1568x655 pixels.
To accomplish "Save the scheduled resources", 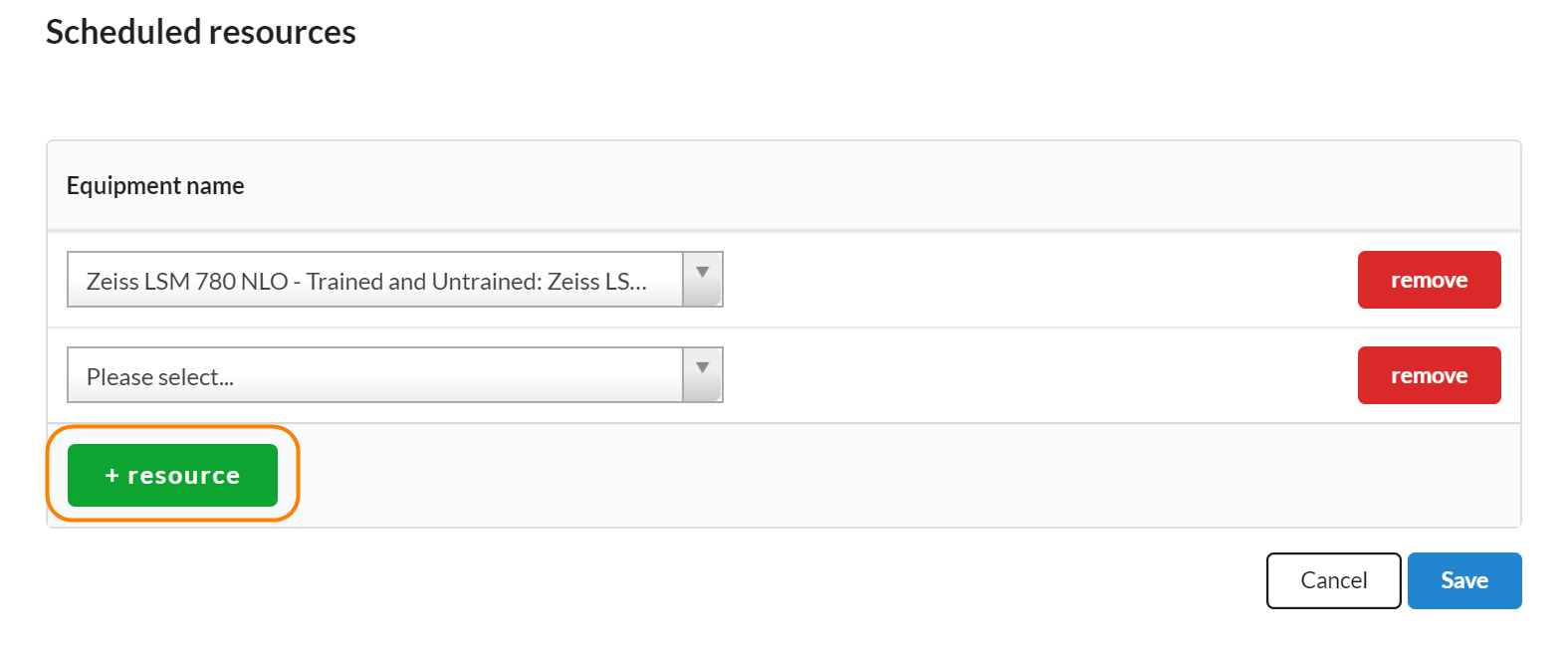I will pyautogui.click(x=1463, y=580).
